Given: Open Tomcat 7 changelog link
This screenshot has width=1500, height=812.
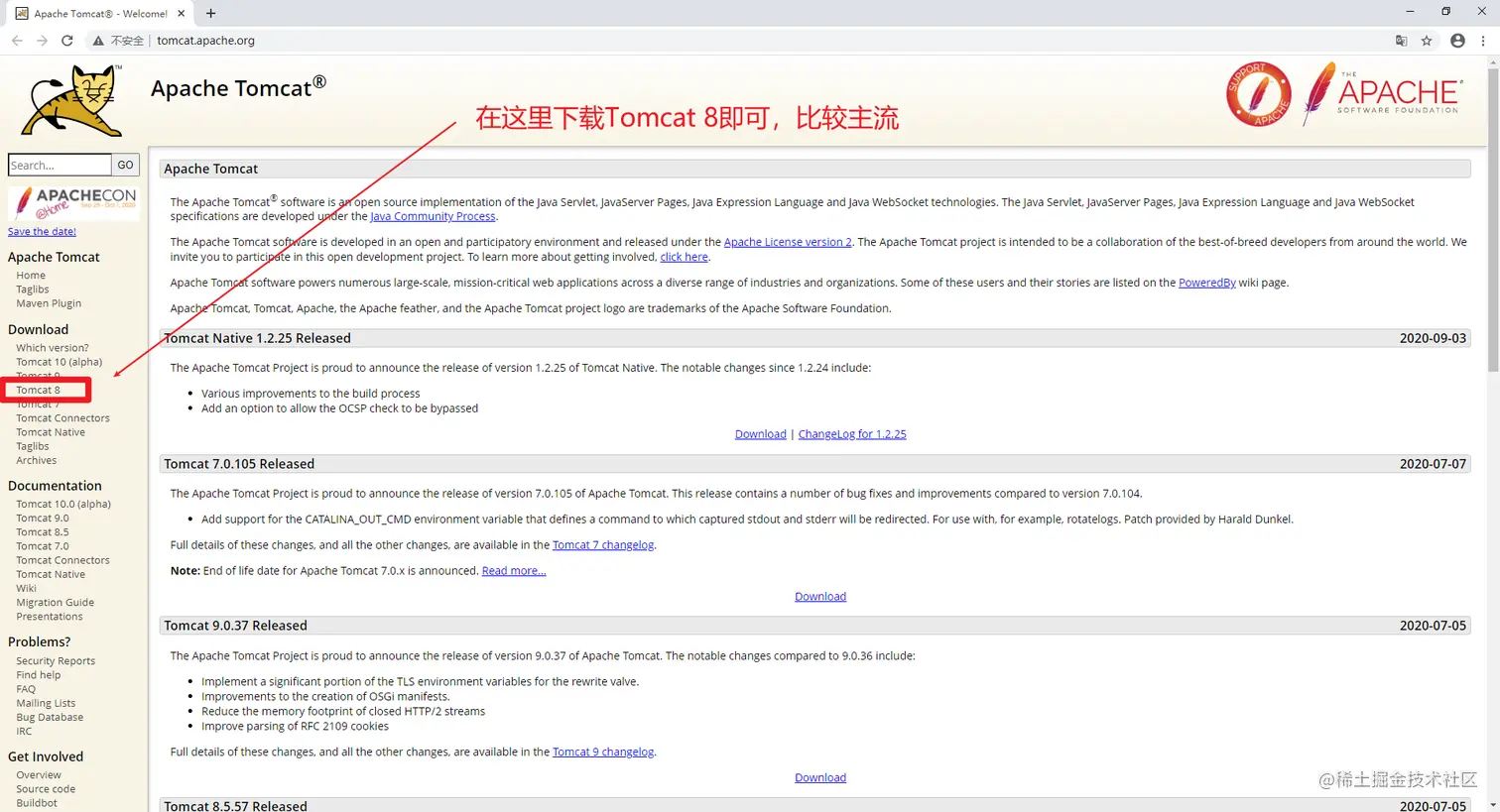Looking at the screenshot, I should (603, 545).
